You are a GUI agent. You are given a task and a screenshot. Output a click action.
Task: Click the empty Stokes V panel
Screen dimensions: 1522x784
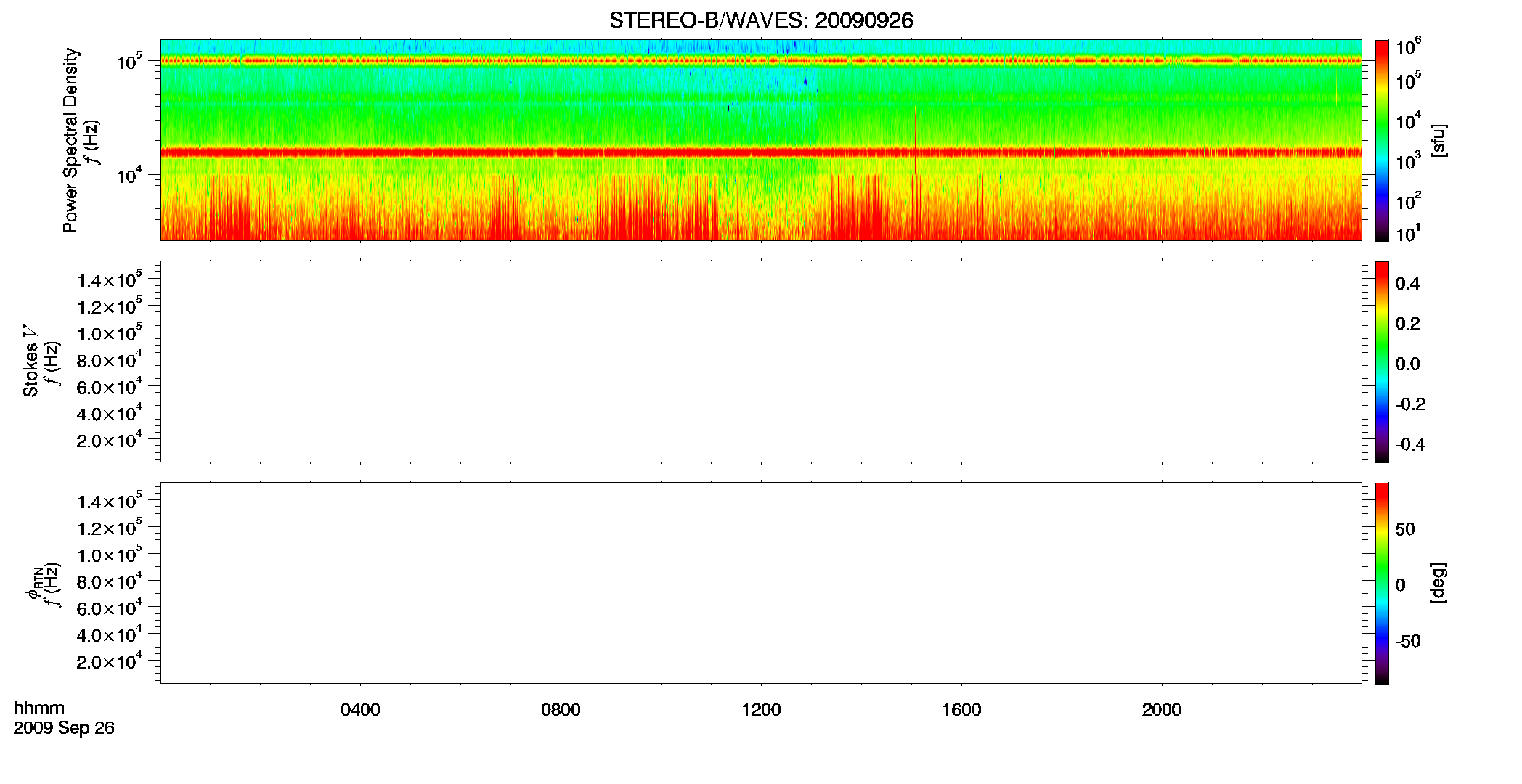[x=761, y=362]
